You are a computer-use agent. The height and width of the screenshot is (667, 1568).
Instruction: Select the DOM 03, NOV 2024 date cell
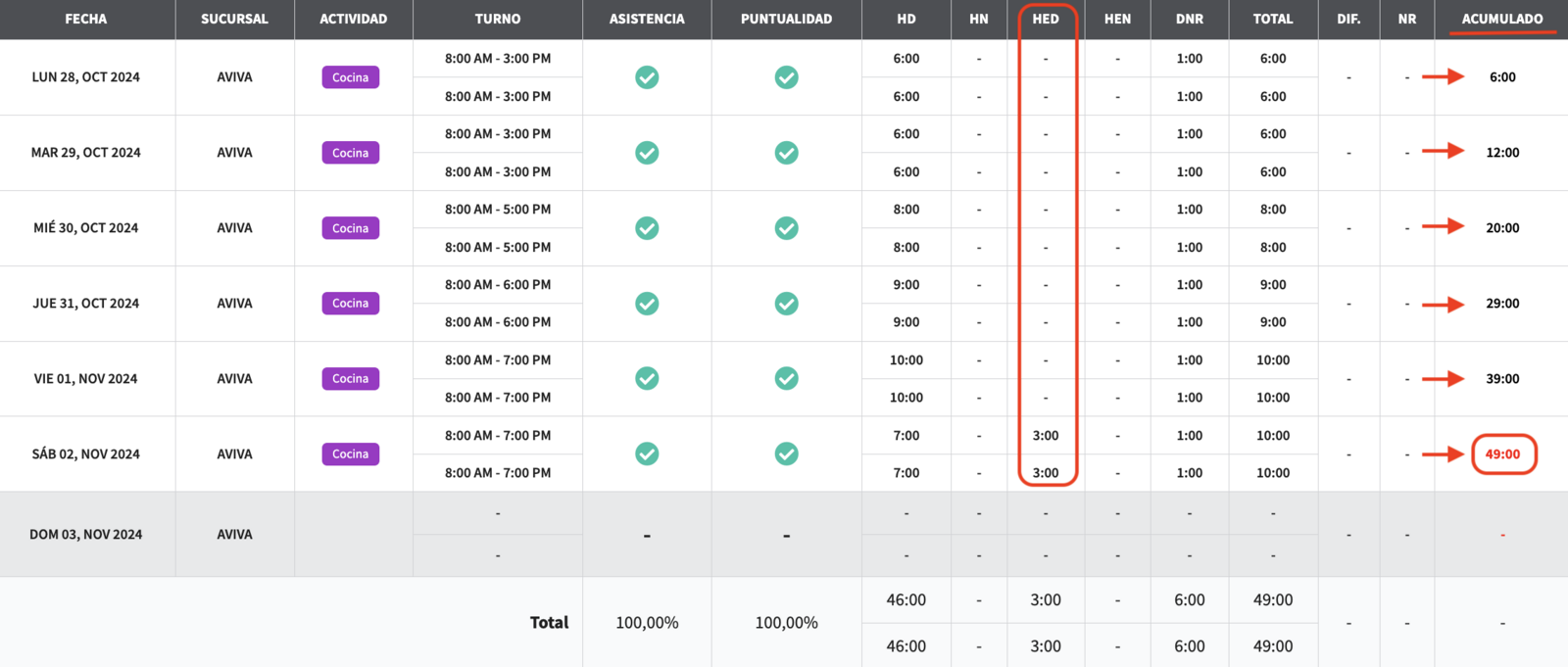click(86, 535)
